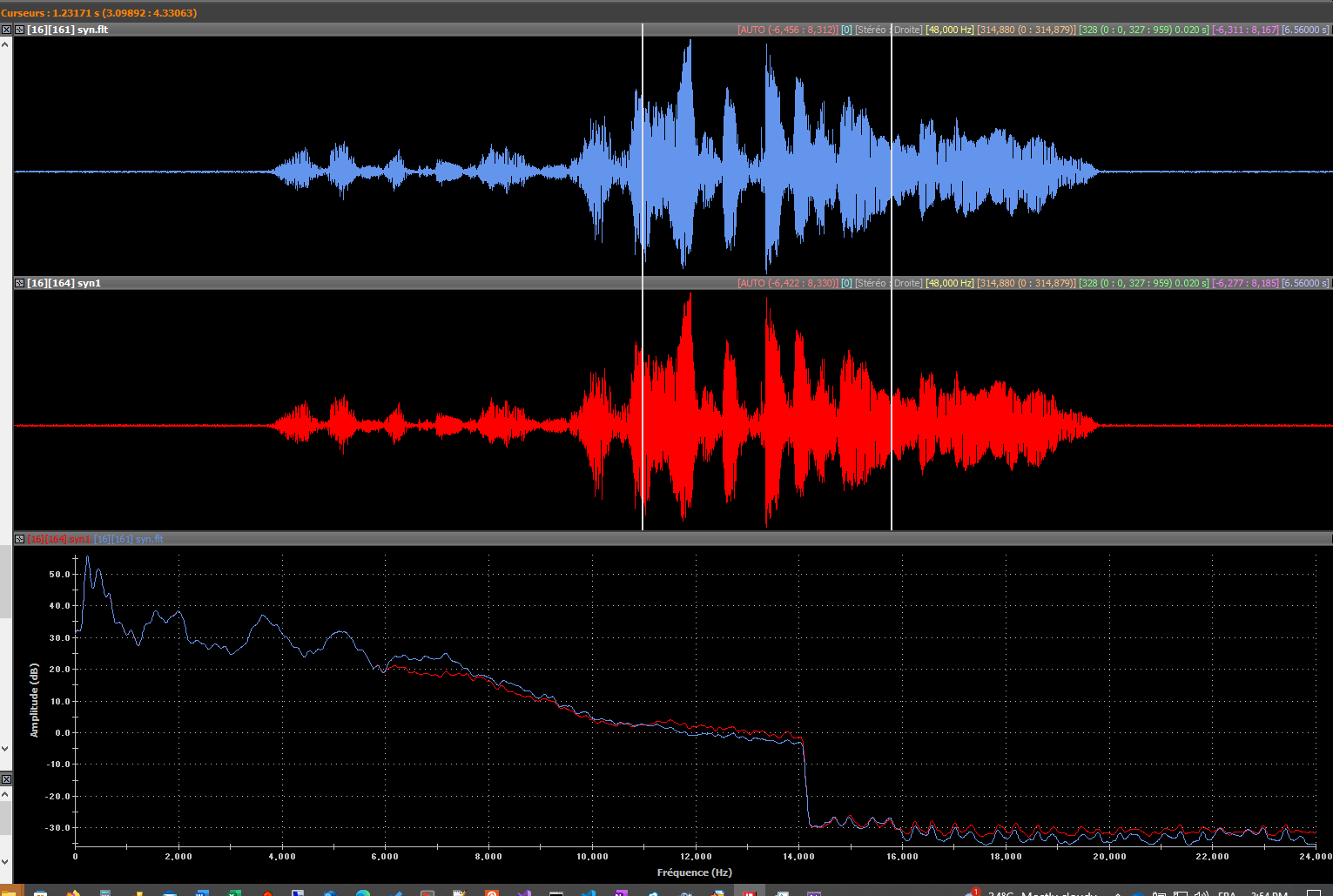Click the 48,000 Hz sample rate of syn.flt
1333x896 pixels.
coord(949,30)
